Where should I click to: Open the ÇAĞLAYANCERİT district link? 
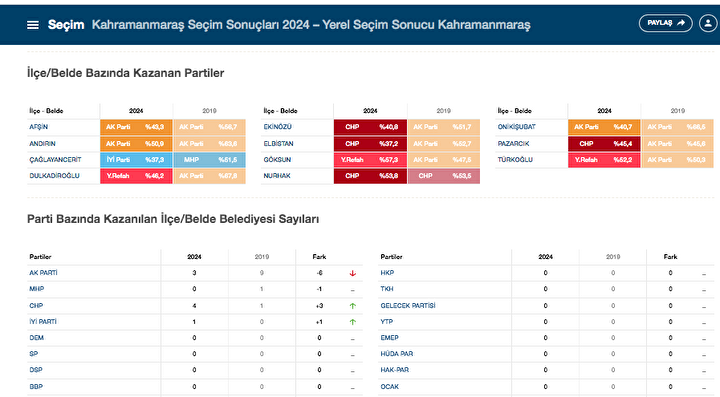pyautogui.click(x=55, y=160)
